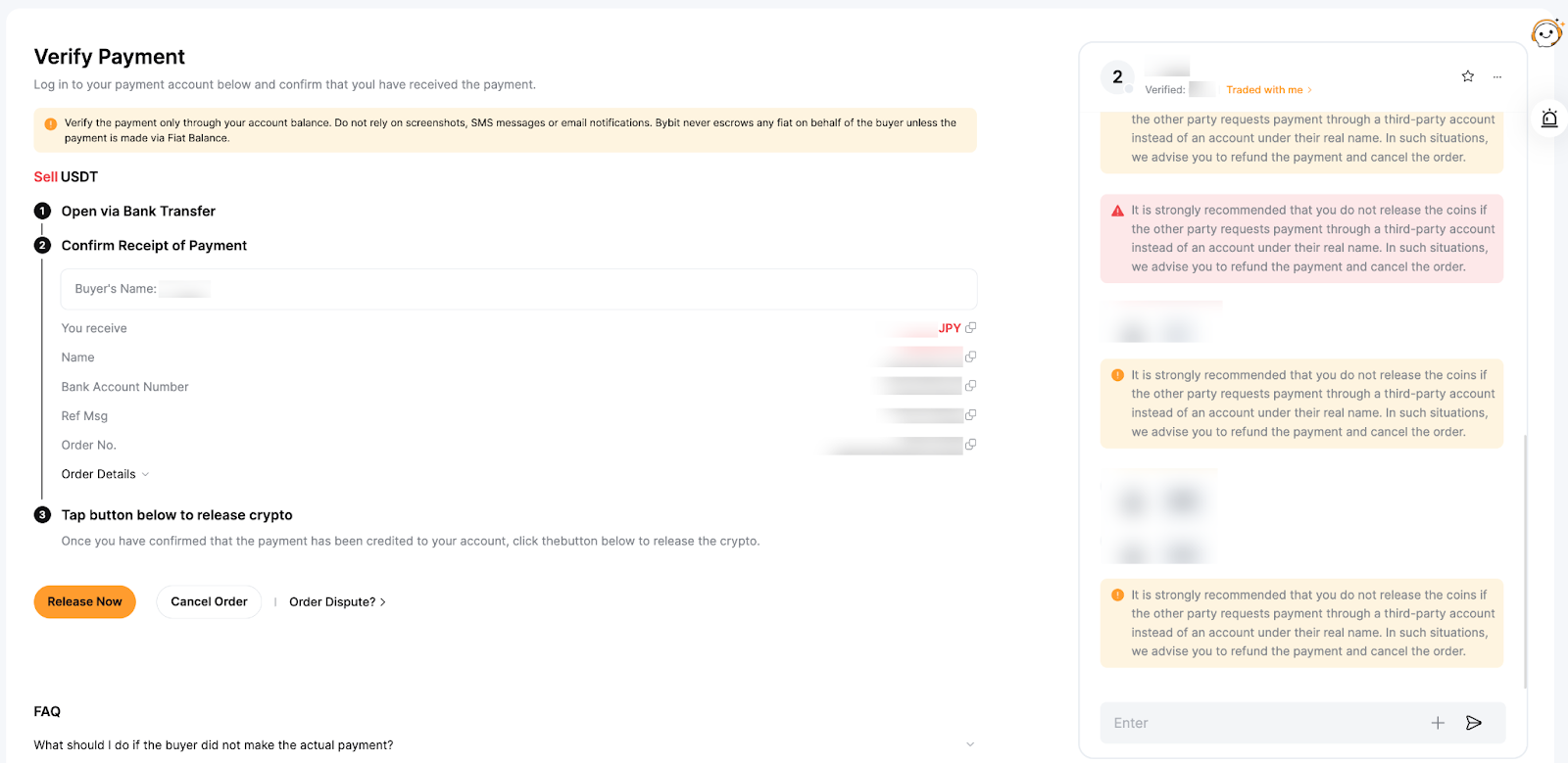Image resolution: width=1568 pixels, height=763 pixels.
Task: Open the Traded with me link
Action: click(x=1268, y=90)
